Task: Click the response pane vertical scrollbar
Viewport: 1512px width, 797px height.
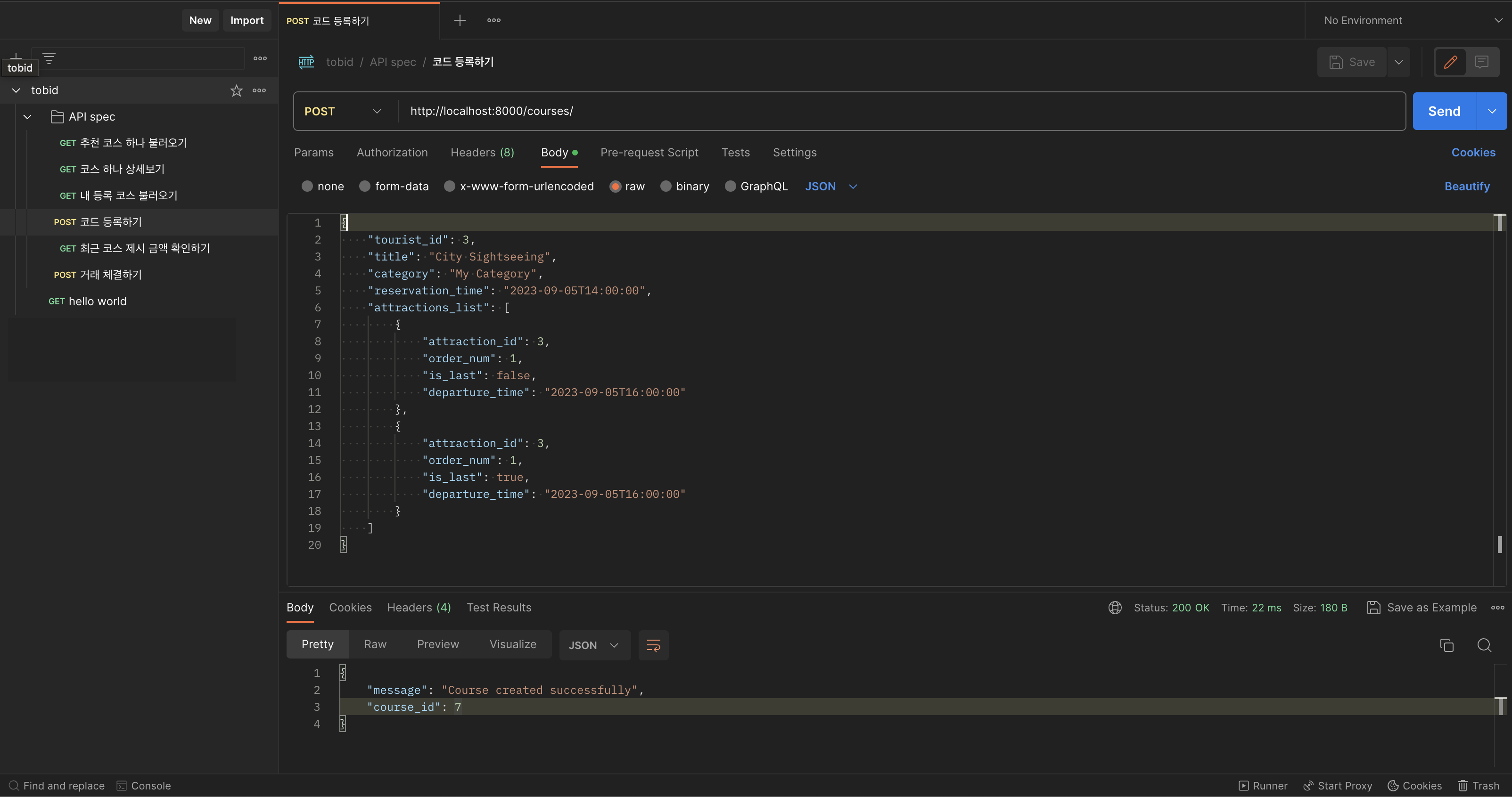Action: tap(1500, 706)
